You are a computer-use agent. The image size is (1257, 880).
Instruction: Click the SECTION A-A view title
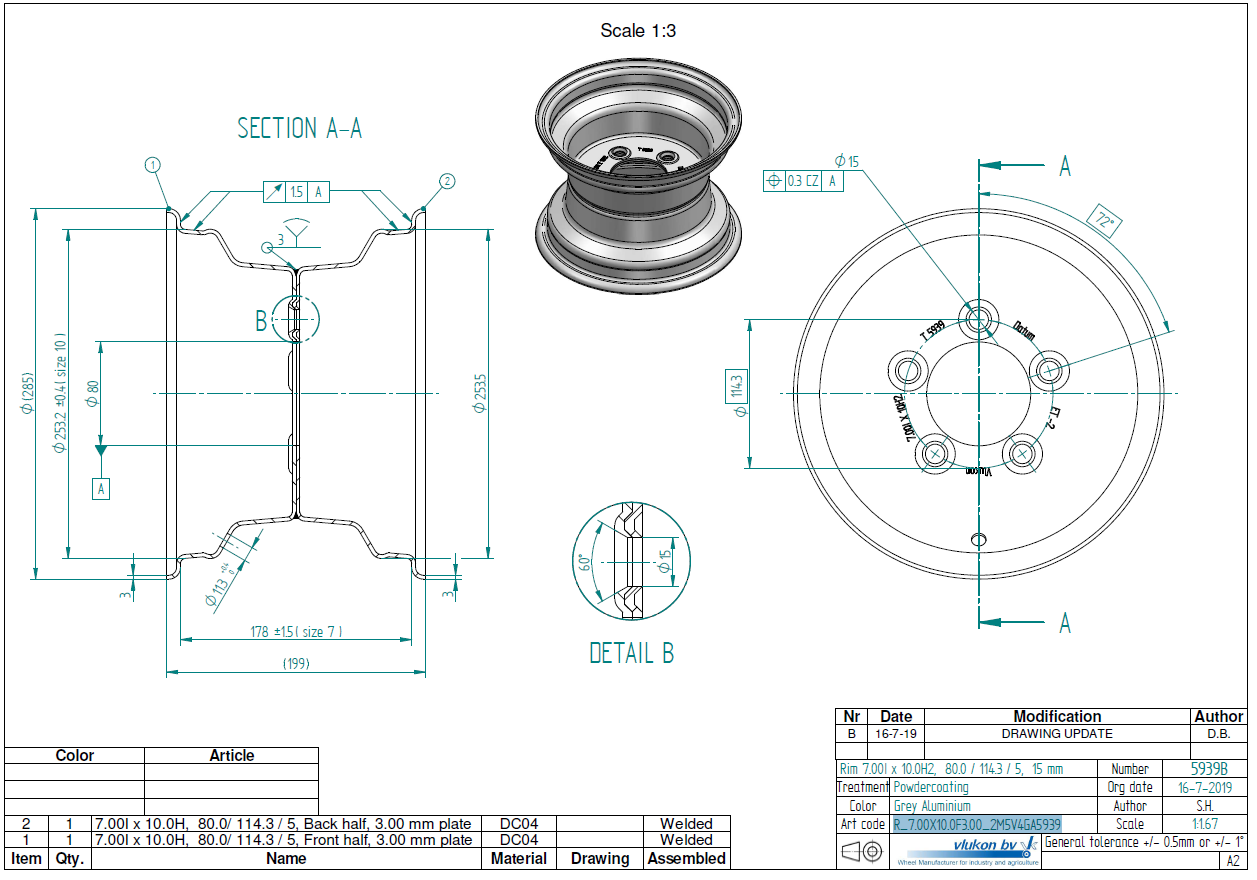tap(299, 128)
